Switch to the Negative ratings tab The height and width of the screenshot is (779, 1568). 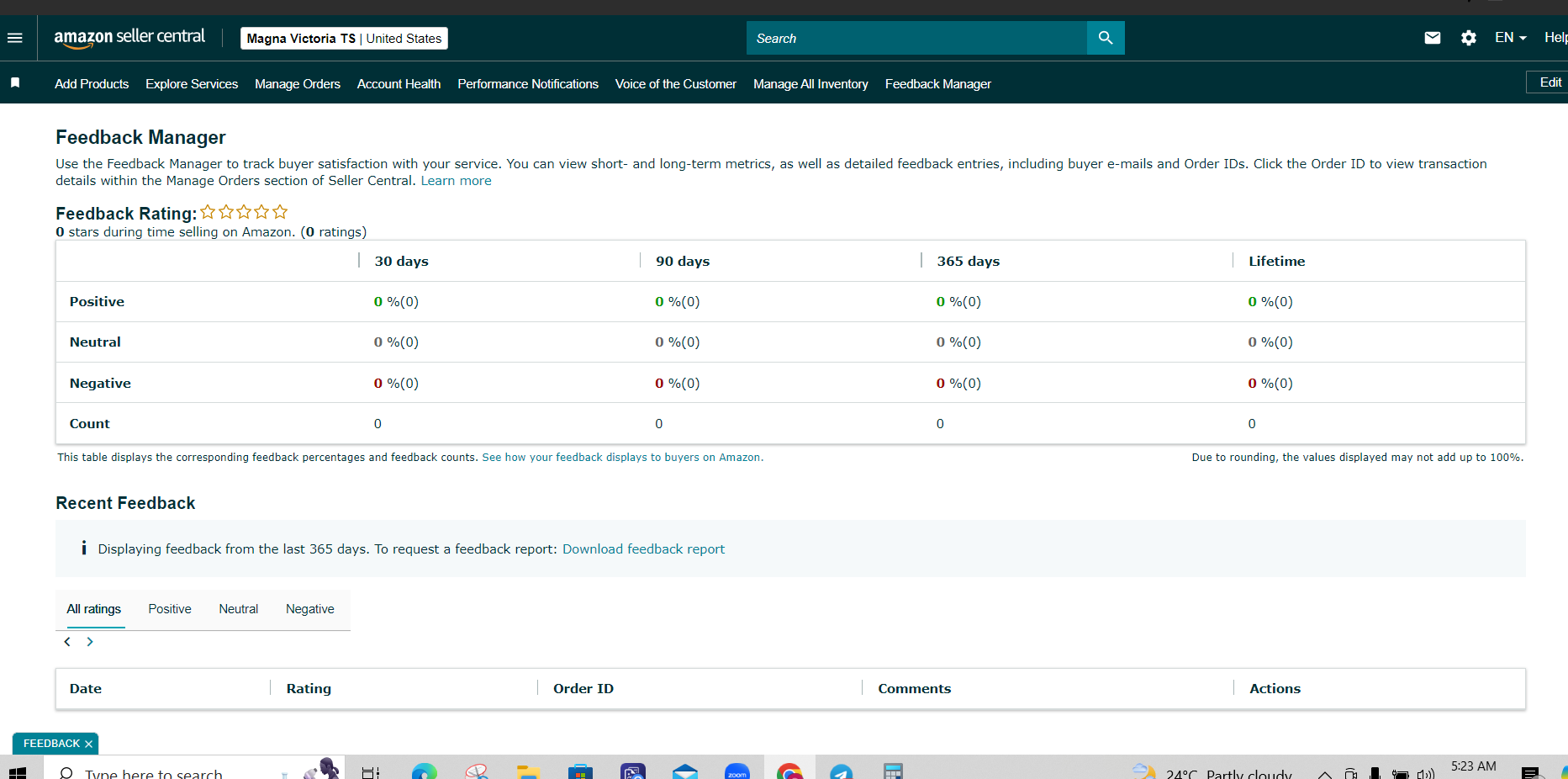pos(310,609)
